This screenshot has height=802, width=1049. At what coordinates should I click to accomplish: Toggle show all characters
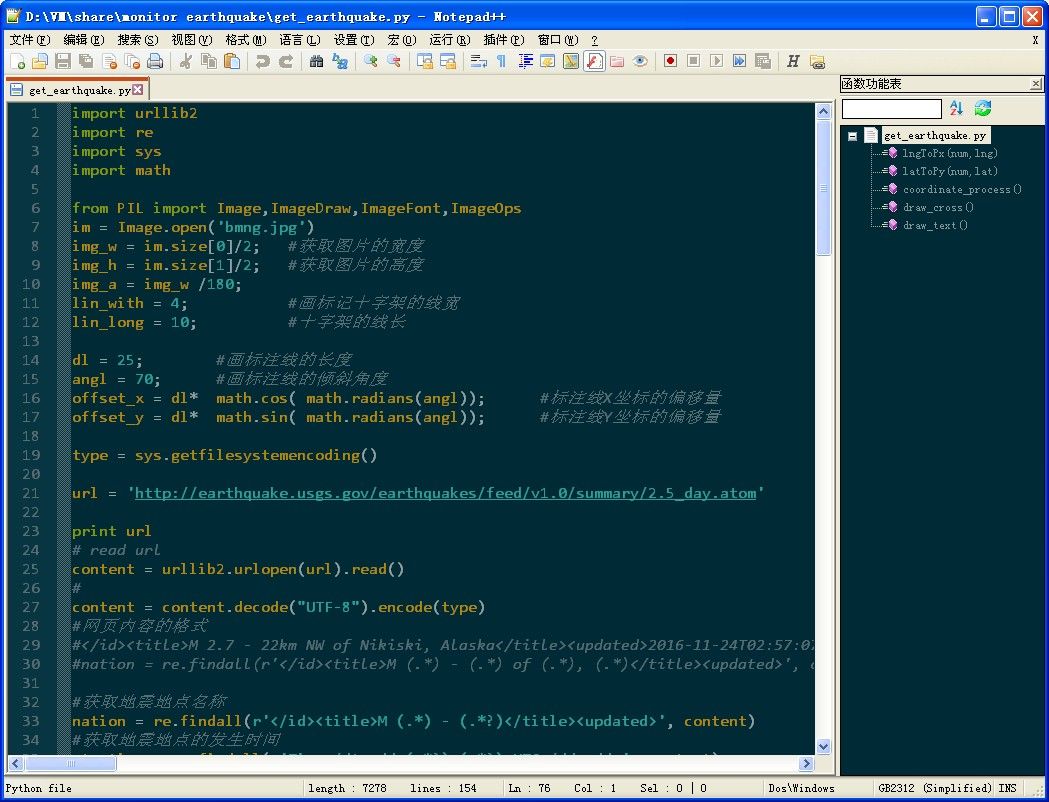(502, 60)
